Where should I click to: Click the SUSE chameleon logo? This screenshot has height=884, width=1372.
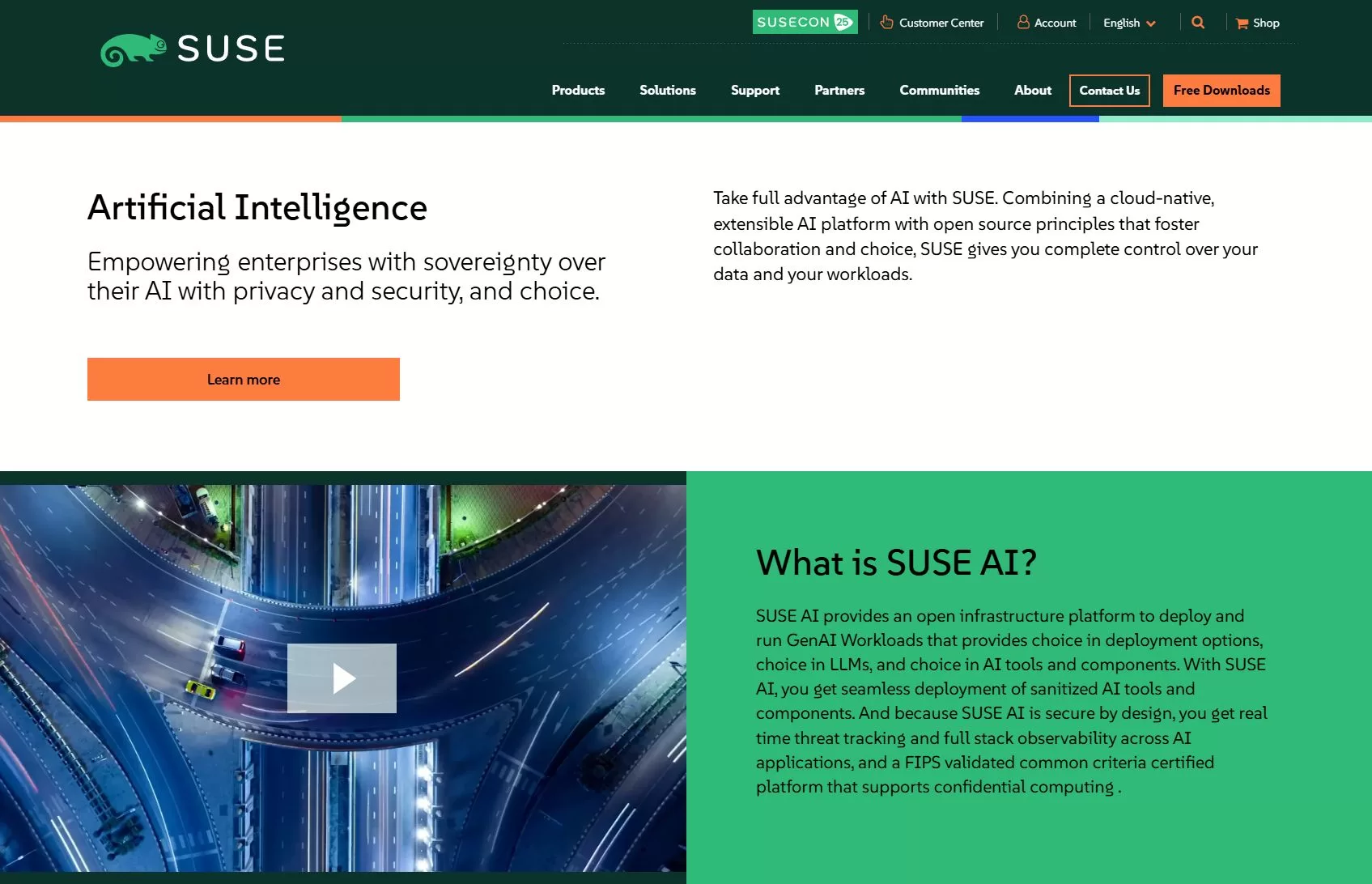(192, 49)
